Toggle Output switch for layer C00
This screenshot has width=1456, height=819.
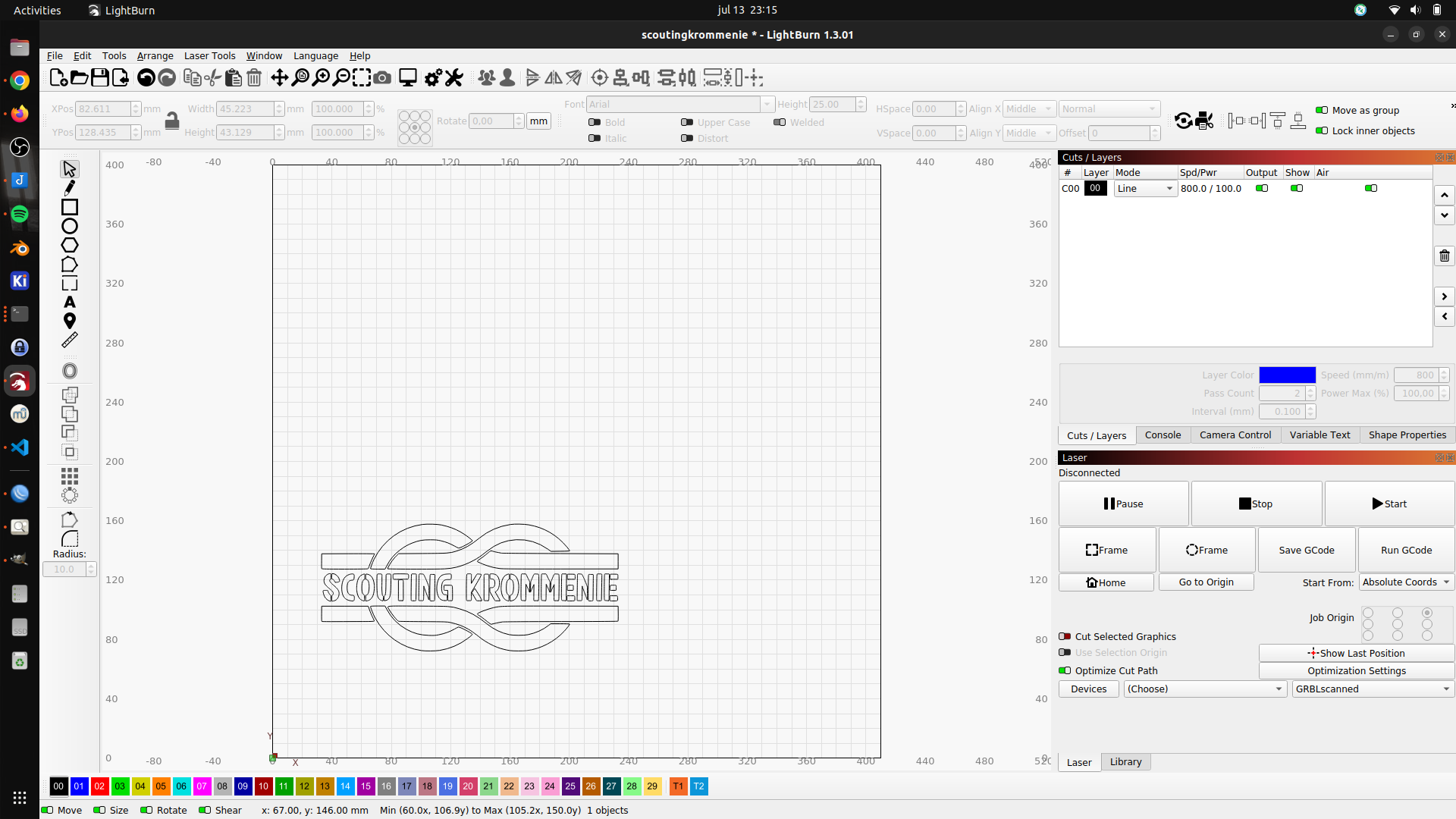pos(1262,188)
